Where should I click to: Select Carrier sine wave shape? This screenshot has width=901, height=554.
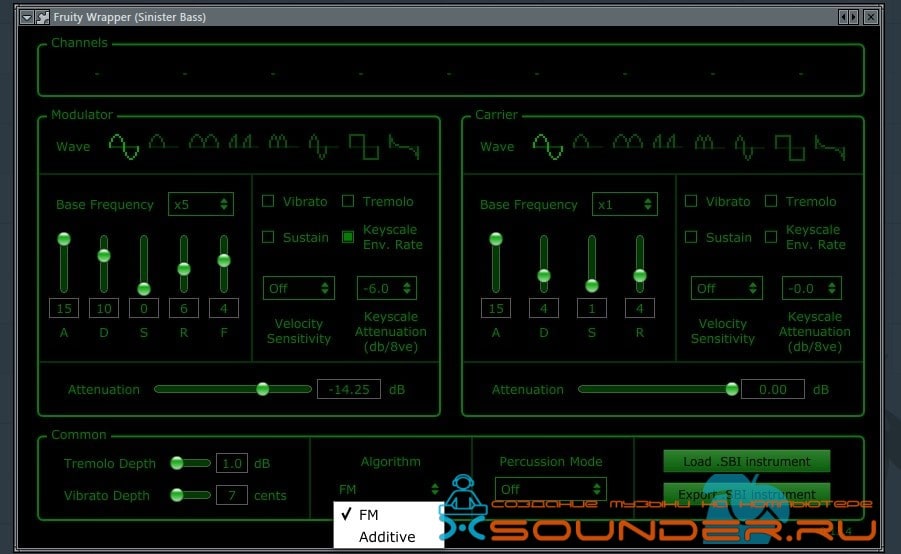tap(548, 147)
